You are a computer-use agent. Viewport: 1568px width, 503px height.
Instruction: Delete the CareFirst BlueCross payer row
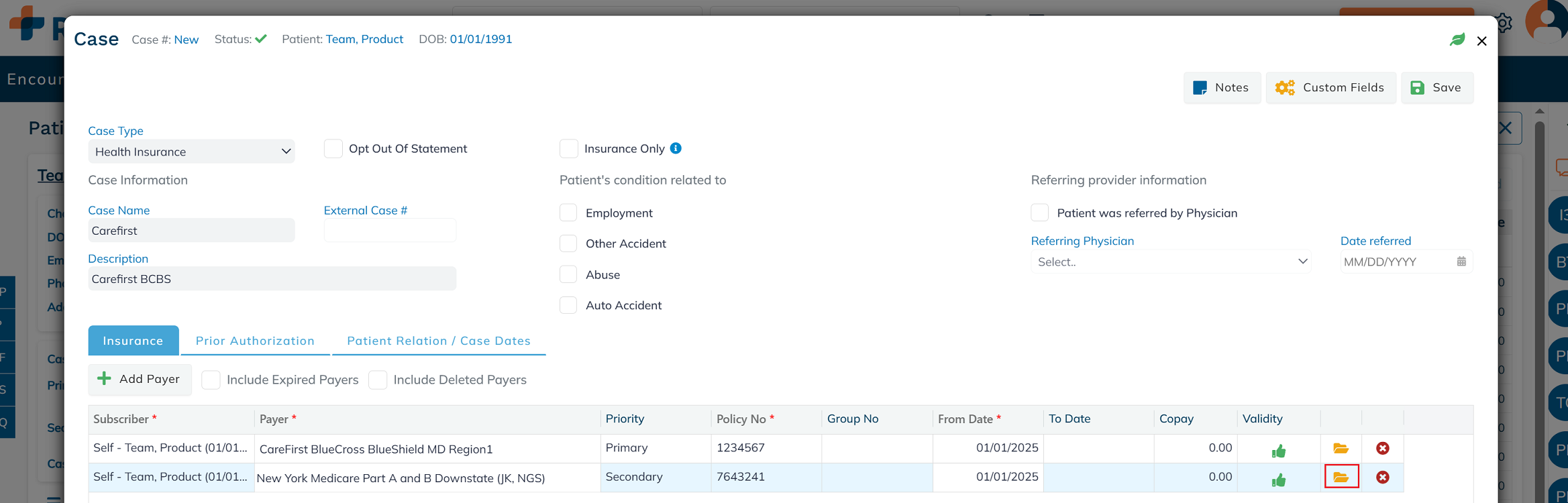[1382, 449]
